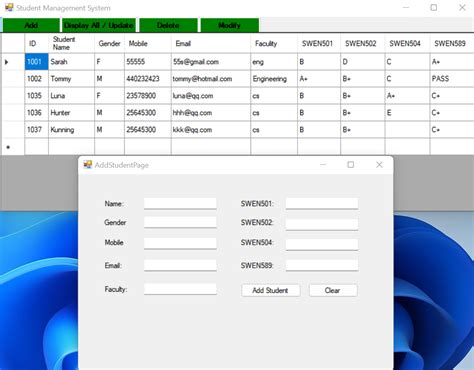Image resolution: width=474 pixels, height=370 pixels.
Task: Click email cell kkk@qq.com
Action: click(x=211, y=130)
